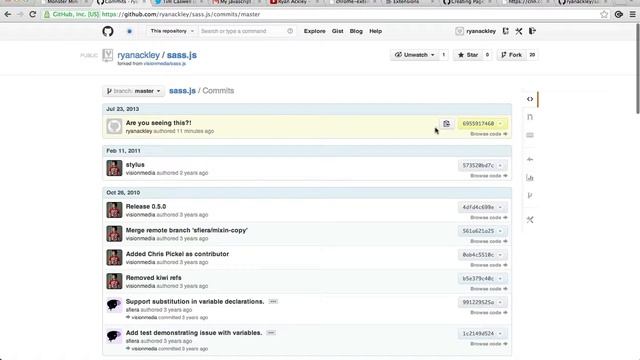Open Wiki icon in repo sidebar
Image resolution: width=640 pixels, height=360 pixels.
[x=530, y=135]
